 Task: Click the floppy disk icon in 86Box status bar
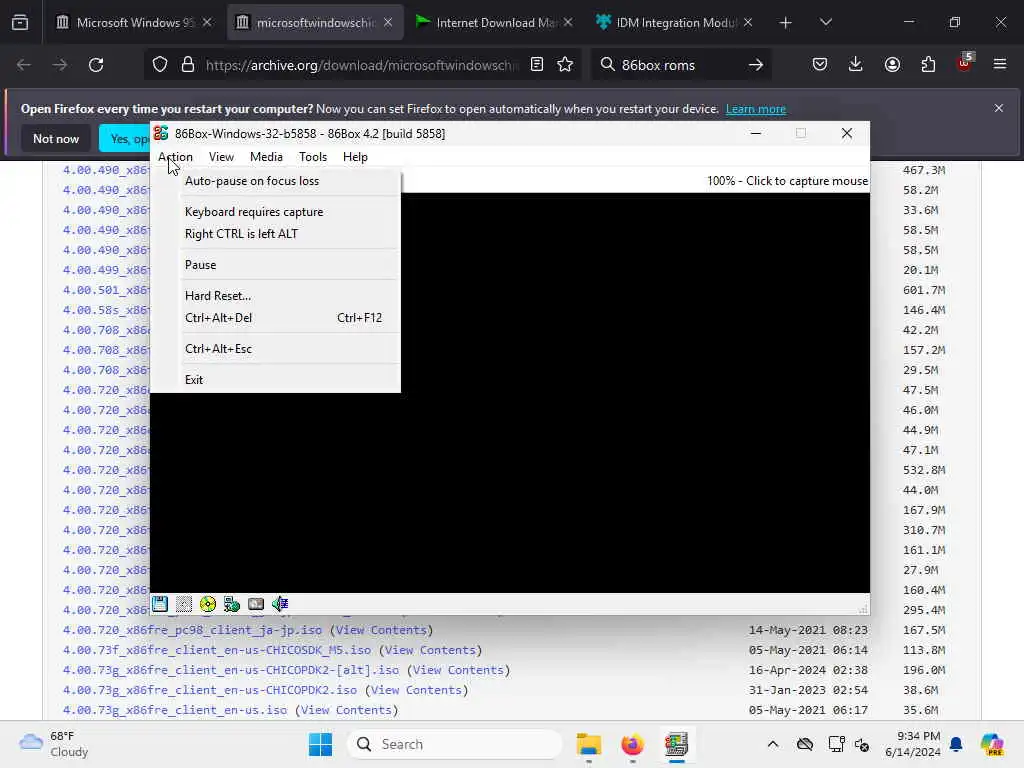pos(160,604)
